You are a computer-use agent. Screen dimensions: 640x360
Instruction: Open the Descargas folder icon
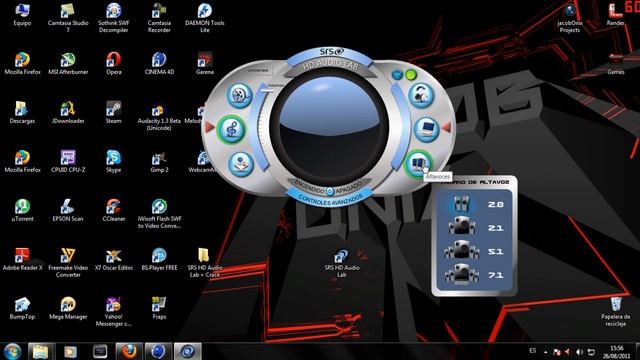[22, 113]
